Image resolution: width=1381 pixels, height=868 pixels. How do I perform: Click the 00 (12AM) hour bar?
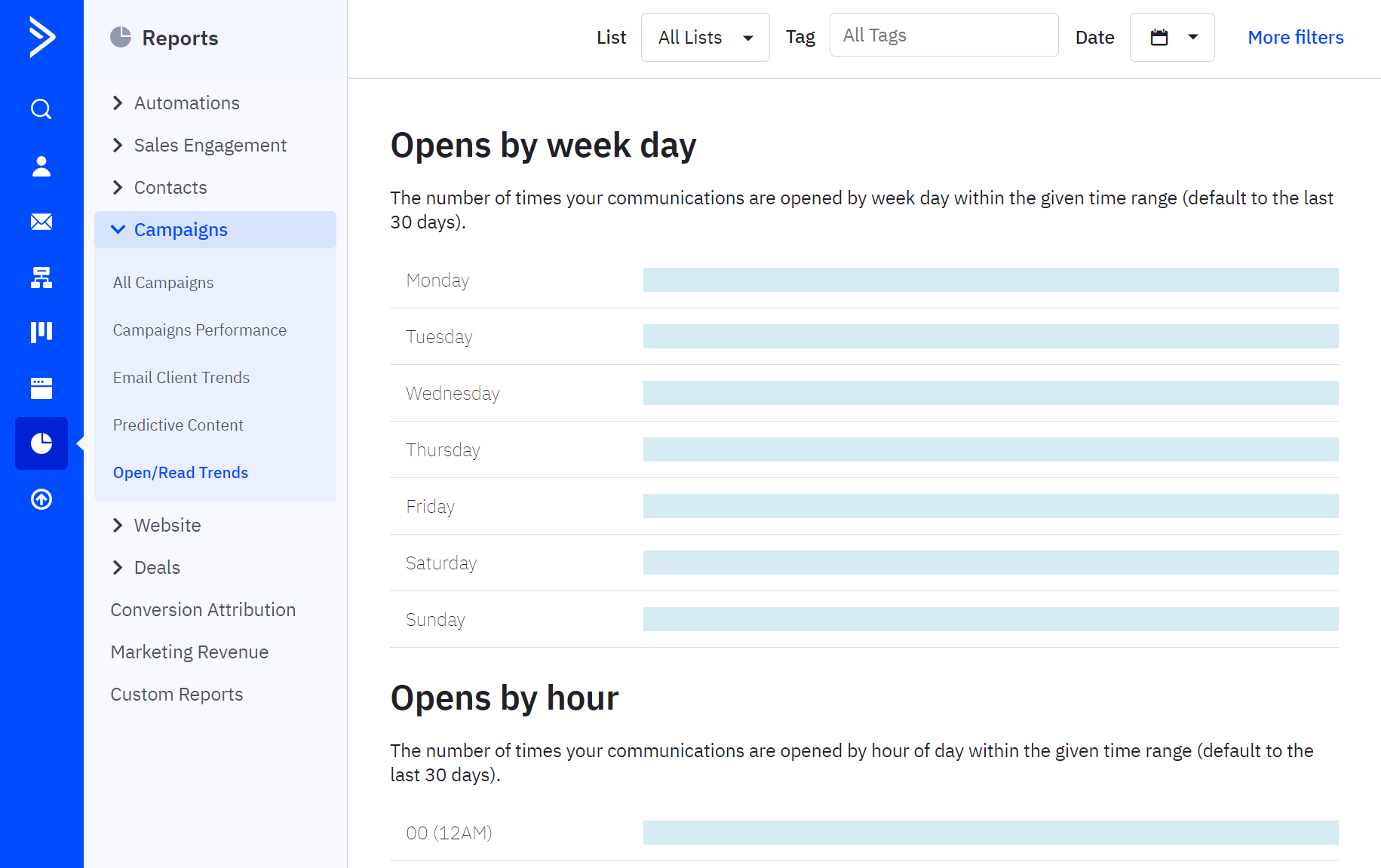[x=991, y=833]
